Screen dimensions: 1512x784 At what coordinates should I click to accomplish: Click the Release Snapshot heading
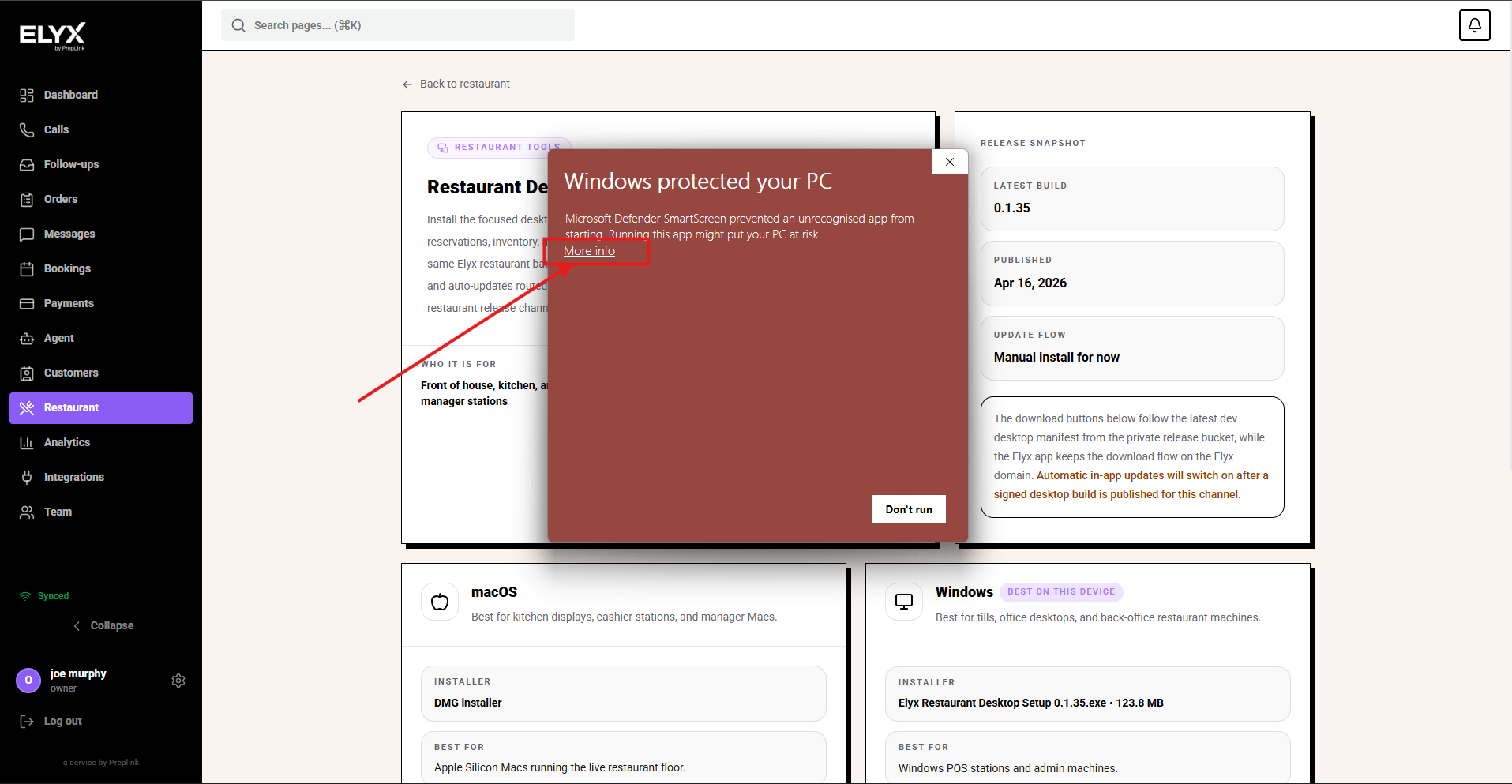pyautogui.click(x=1033, y=143)
